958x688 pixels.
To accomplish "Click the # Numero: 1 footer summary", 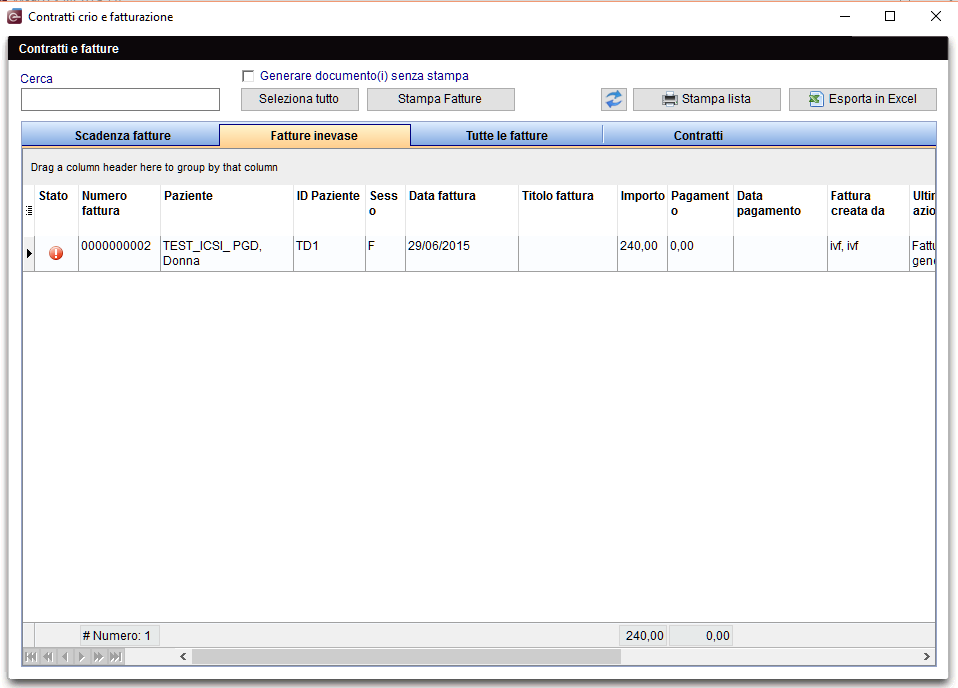I will (x=119, y=635).
